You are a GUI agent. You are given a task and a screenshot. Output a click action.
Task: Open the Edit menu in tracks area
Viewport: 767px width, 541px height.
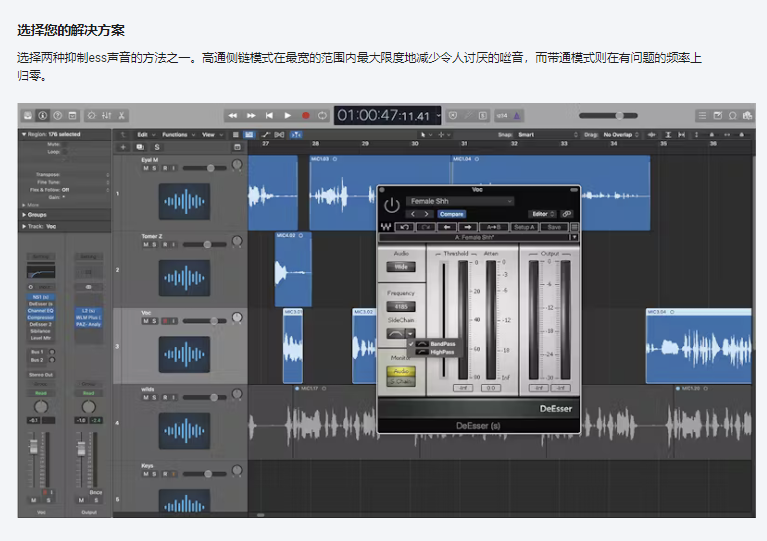[x=145, y=135]
